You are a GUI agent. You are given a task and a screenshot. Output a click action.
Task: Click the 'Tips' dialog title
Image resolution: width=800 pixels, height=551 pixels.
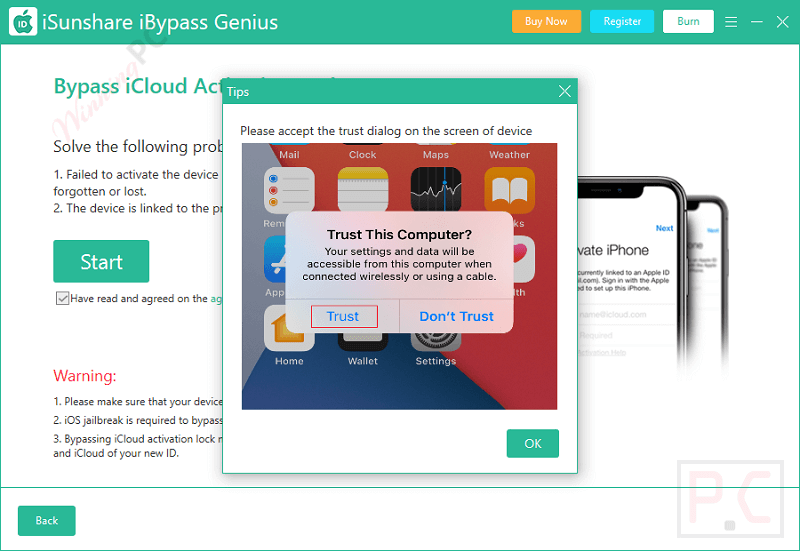pyautogui.click(x=238, y=92)
